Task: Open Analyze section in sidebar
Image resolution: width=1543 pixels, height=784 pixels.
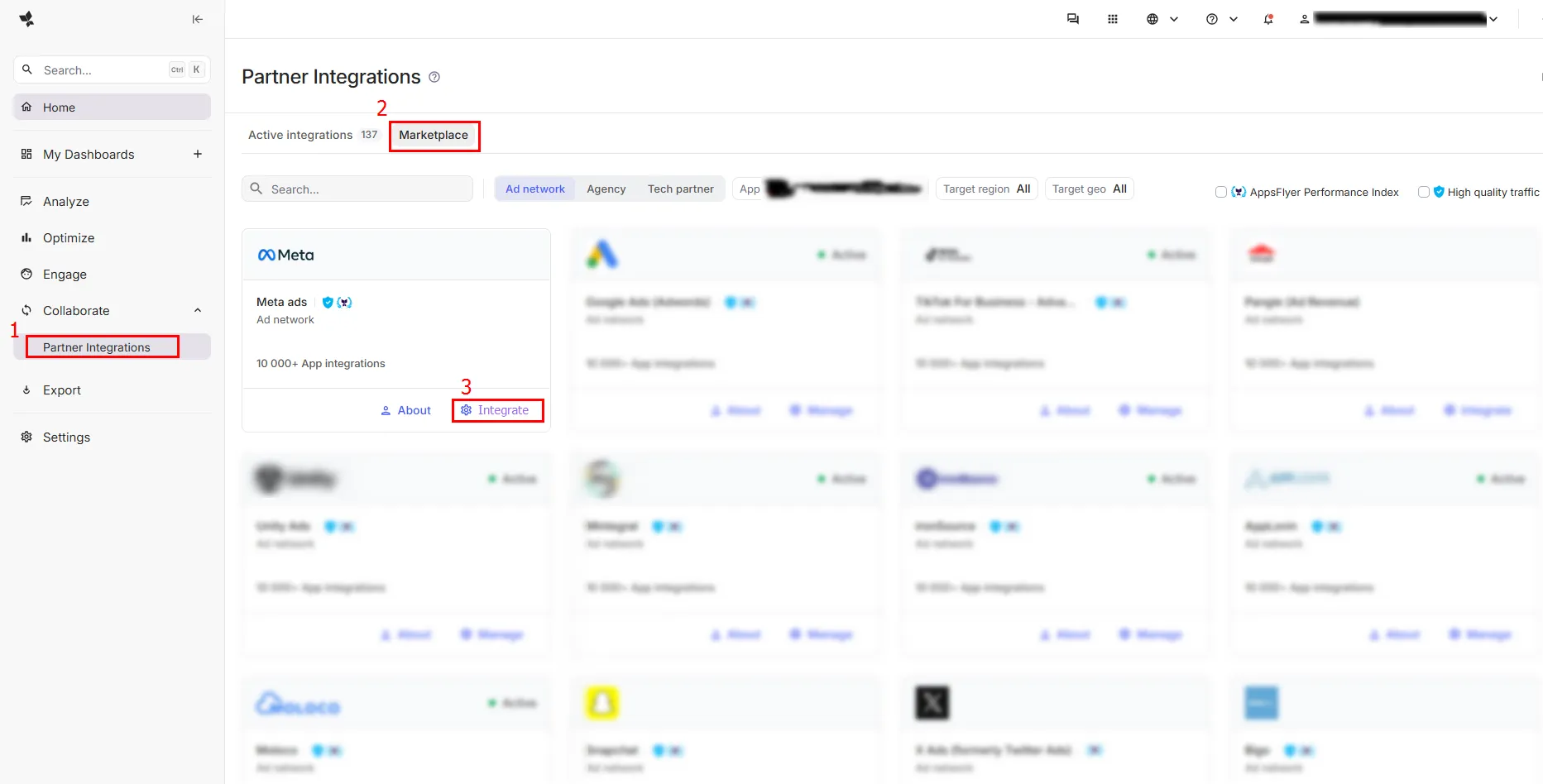Action: (x=66, y=201)
